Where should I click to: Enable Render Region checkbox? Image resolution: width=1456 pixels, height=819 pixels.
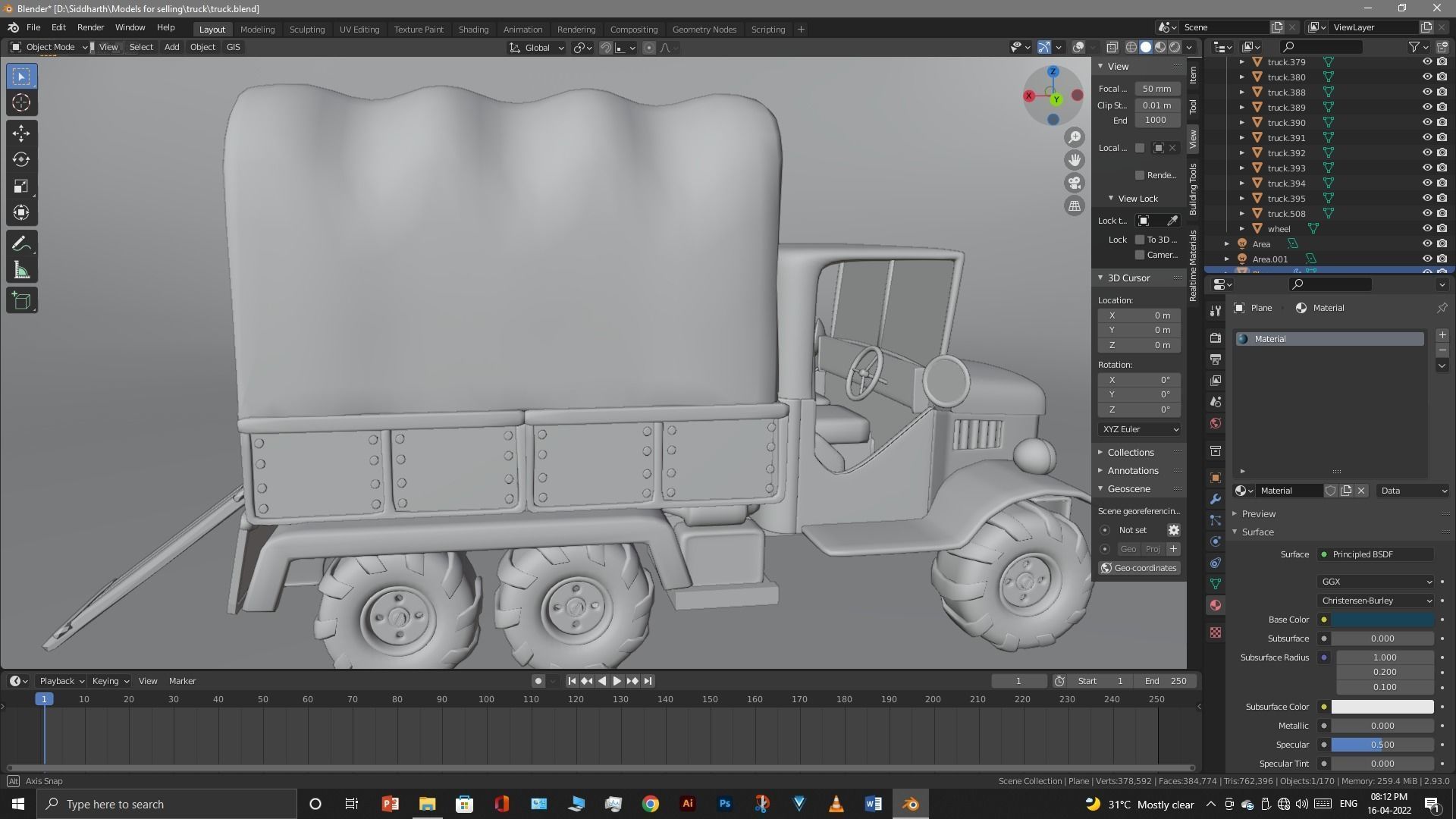tap(1140, 175)
